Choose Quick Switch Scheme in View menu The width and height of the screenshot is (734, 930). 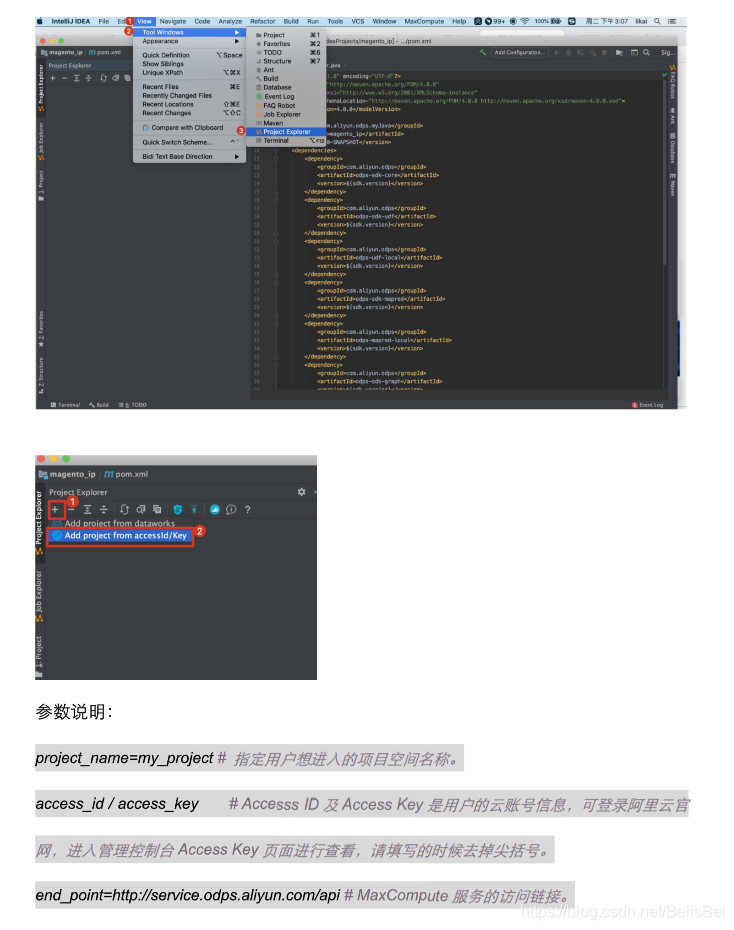[189, 142]
